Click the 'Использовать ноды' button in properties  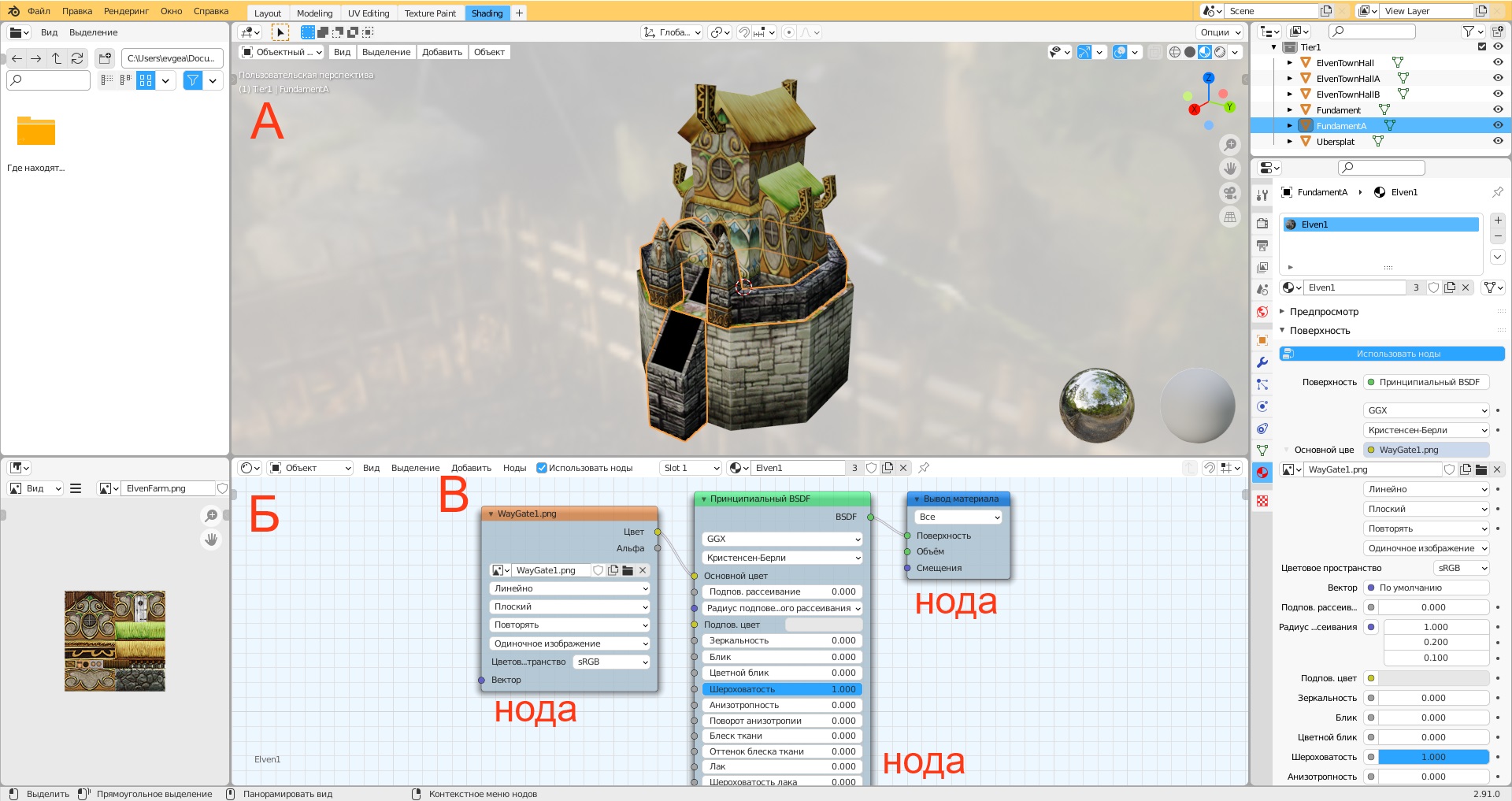(x=1392, y=354)
